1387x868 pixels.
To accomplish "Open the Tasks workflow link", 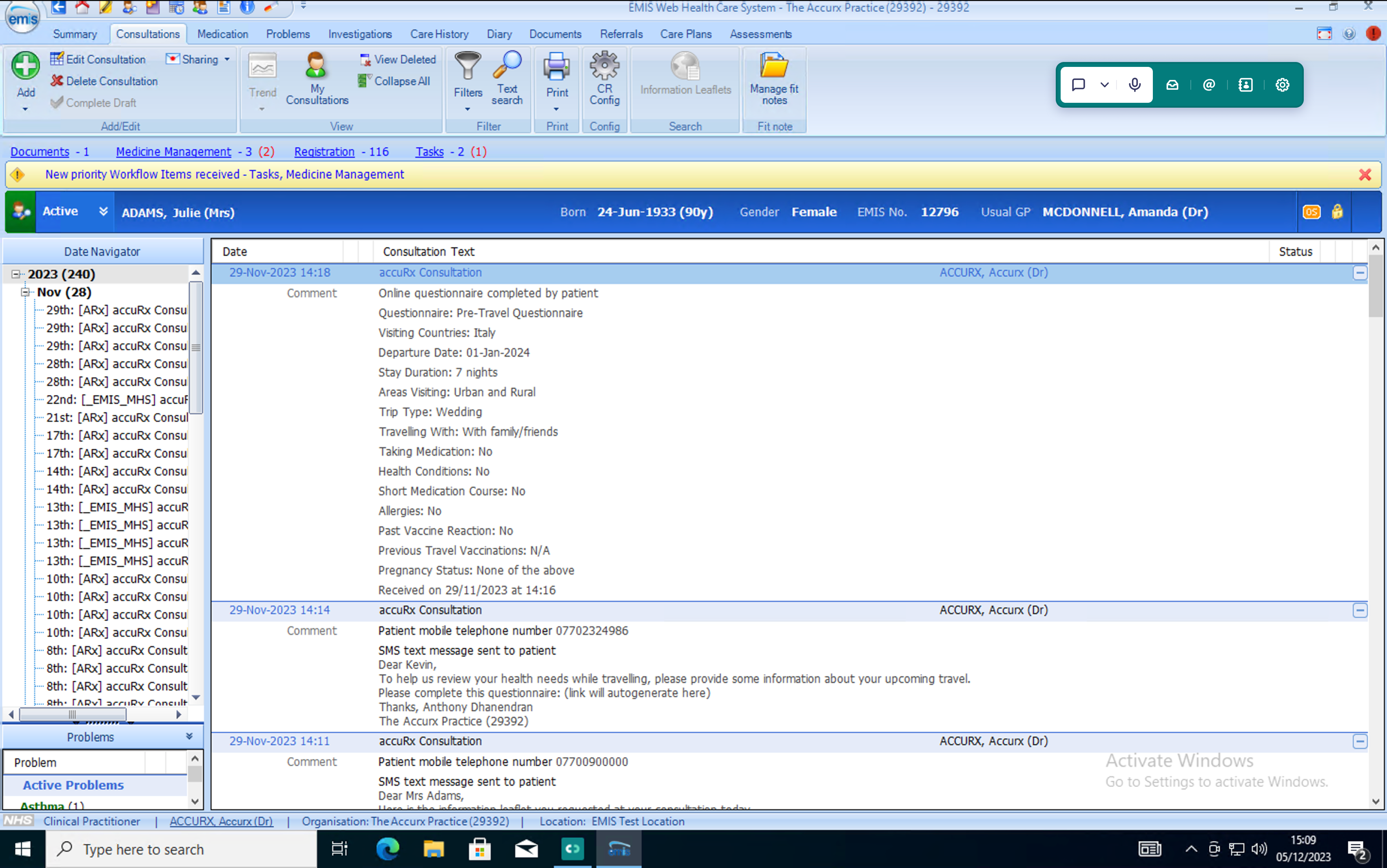I will point(430,152).
